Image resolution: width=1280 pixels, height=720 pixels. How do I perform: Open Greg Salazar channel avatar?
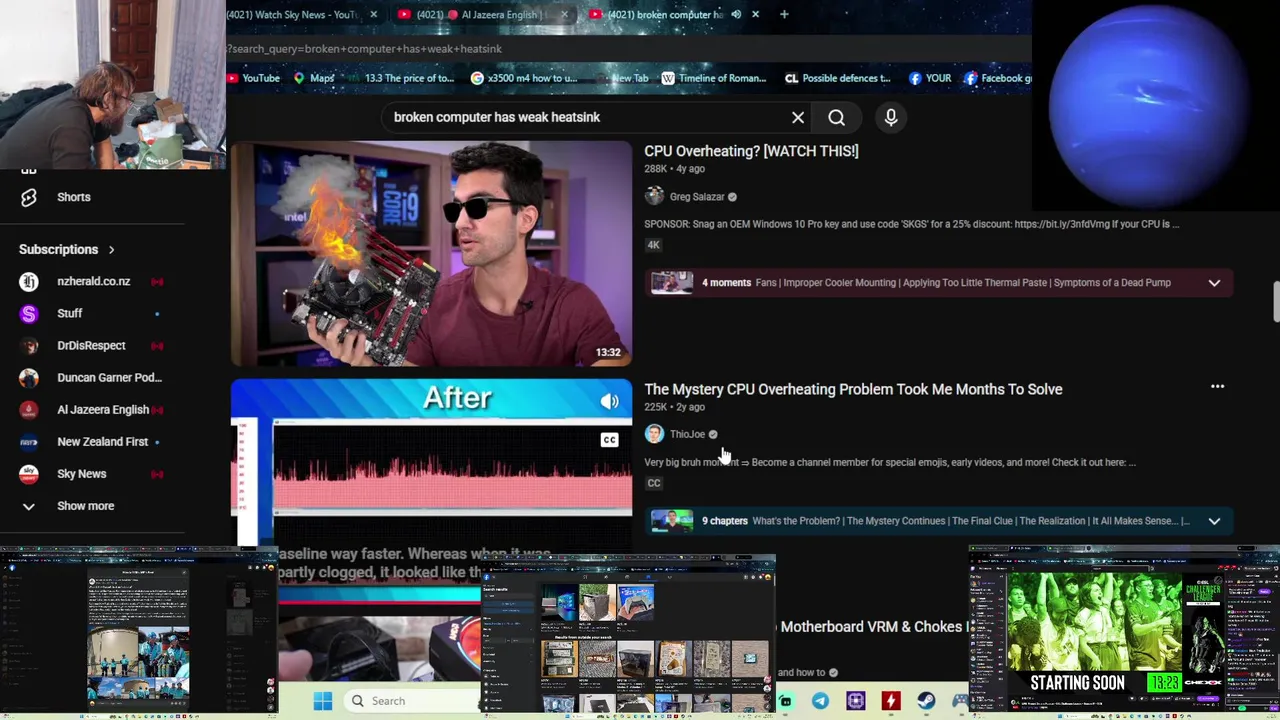tap(654, 196)
